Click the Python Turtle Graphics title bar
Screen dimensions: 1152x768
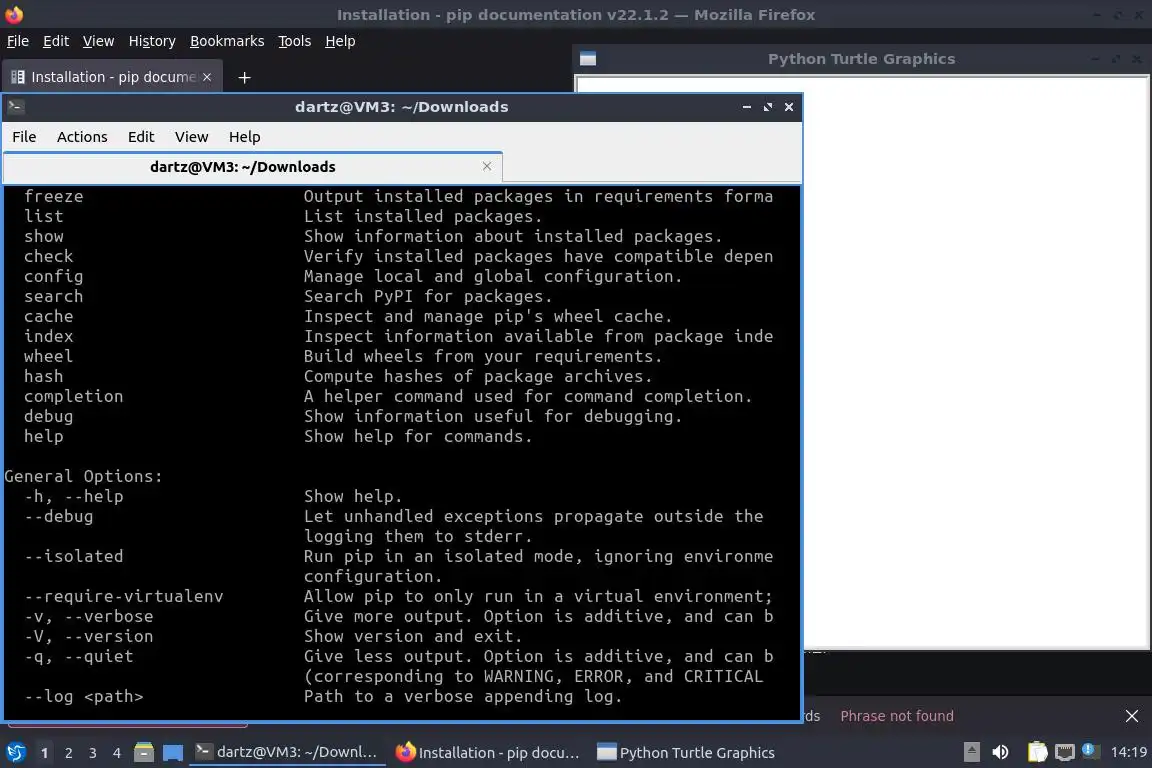coord(861,59)
